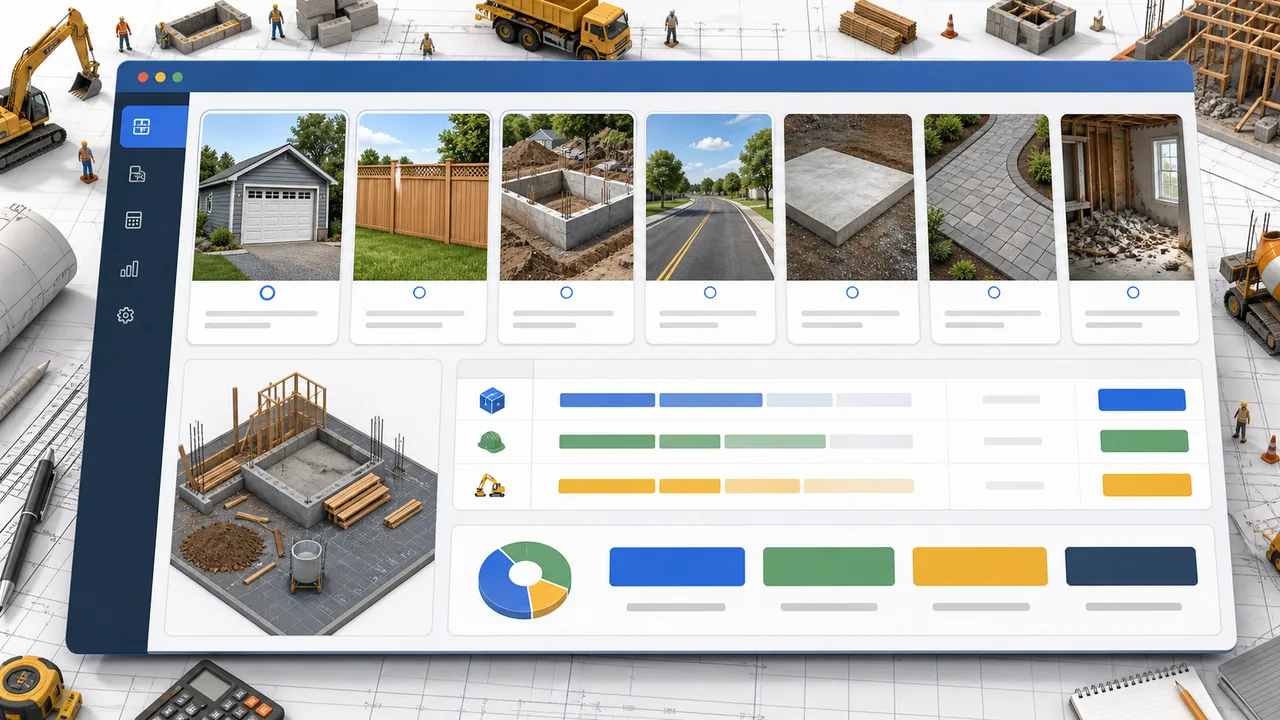Select the concrete slab project thumbnail
1280x720 pixels.
pyautogui.click(x=850, y=197)
